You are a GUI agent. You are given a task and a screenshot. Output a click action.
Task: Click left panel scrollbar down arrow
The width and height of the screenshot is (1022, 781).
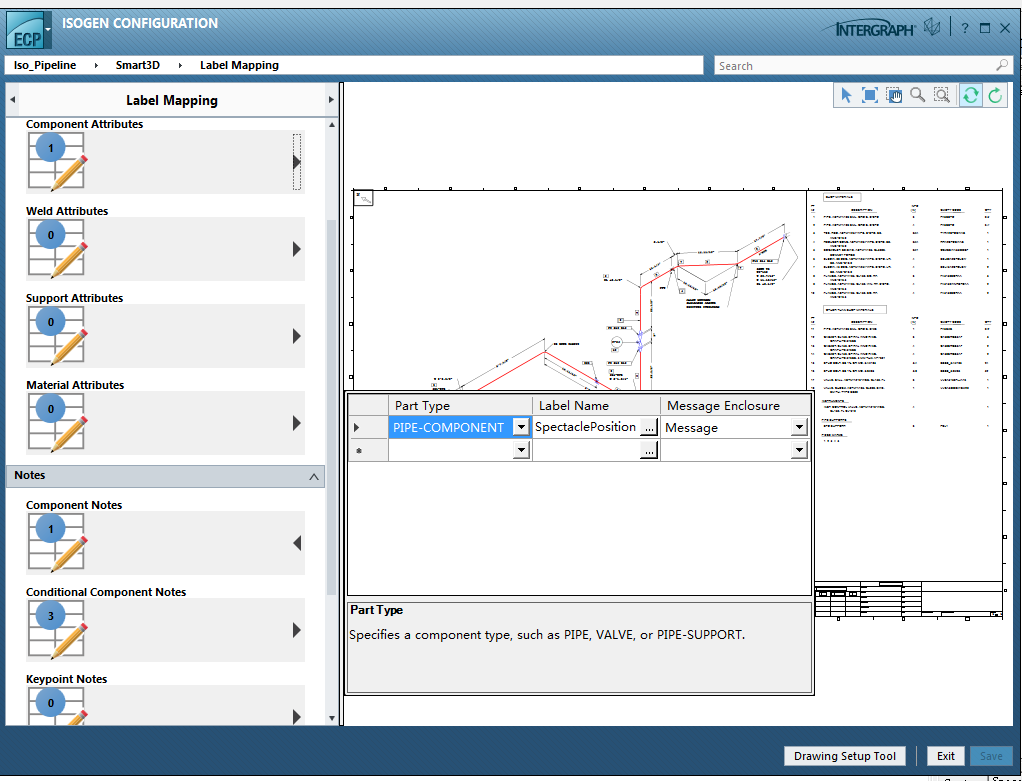(332, 718)
